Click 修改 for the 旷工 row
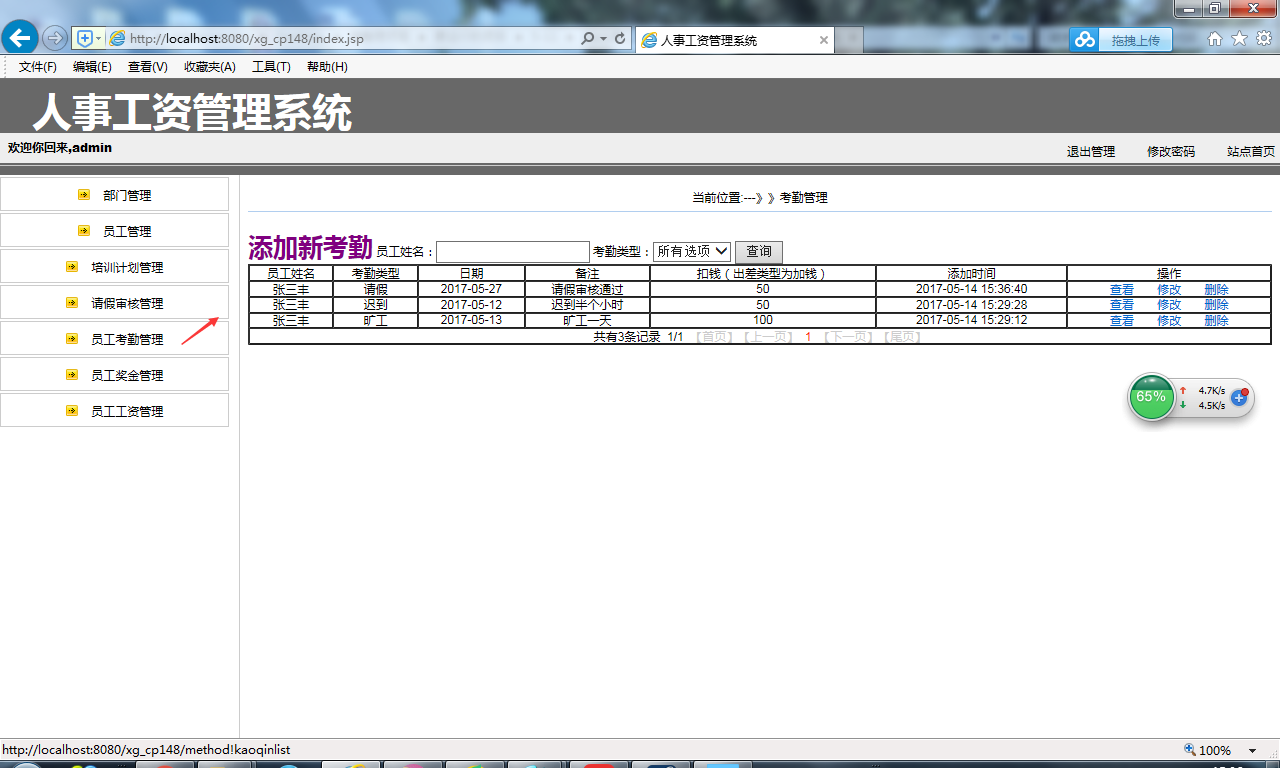 pos(1169,321)
